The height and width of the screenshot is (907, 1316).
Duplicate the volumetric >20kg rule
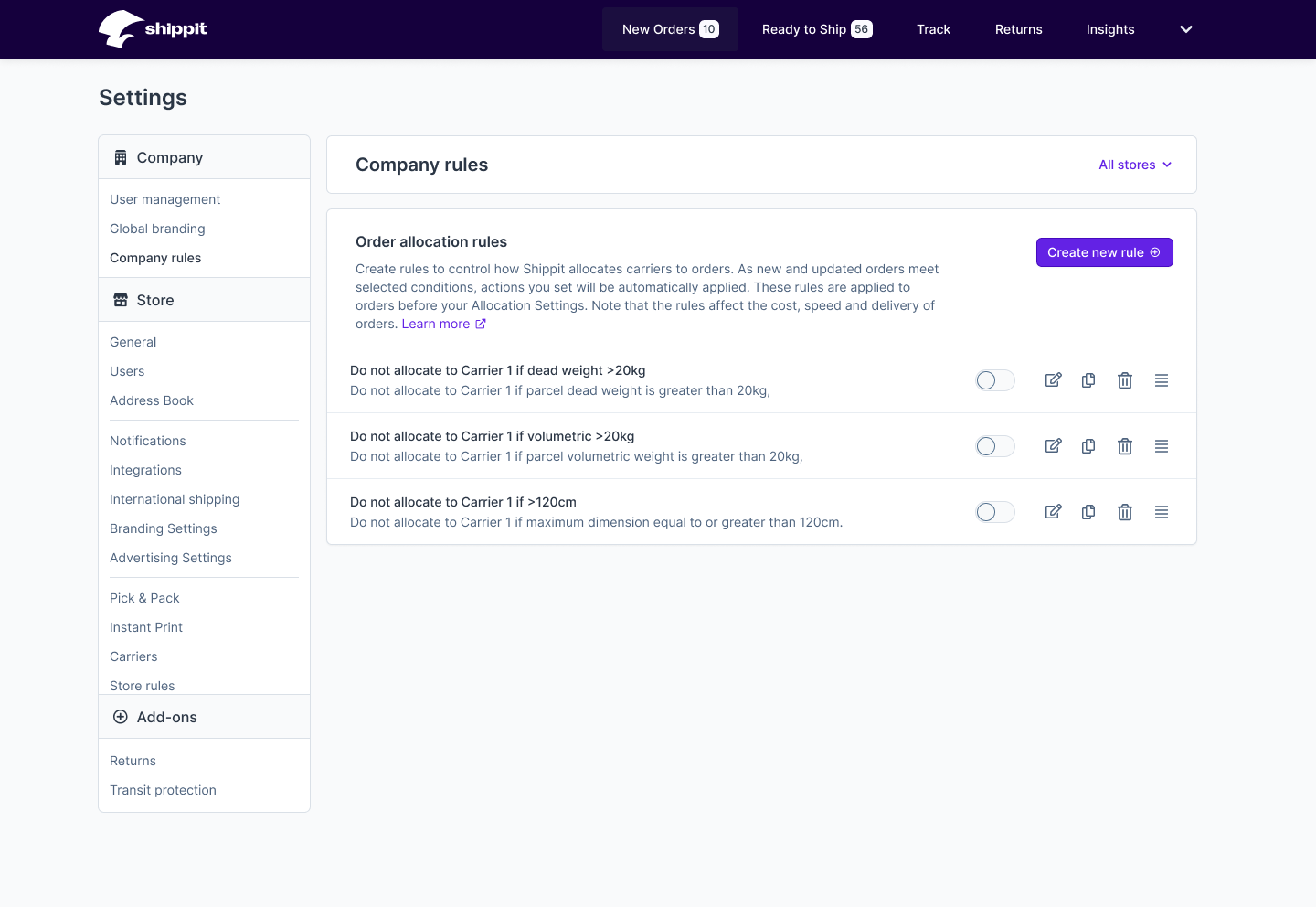pyautogui.click(x=1088, y=446)
